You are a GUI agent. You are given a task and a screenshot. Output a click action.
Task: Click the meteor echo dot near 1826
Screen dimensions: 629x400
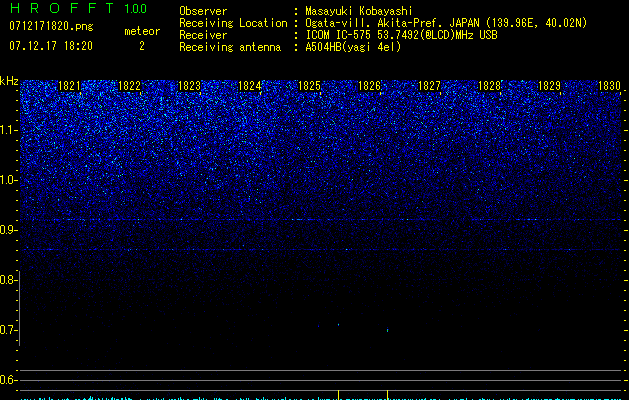(x=388, y=331)
